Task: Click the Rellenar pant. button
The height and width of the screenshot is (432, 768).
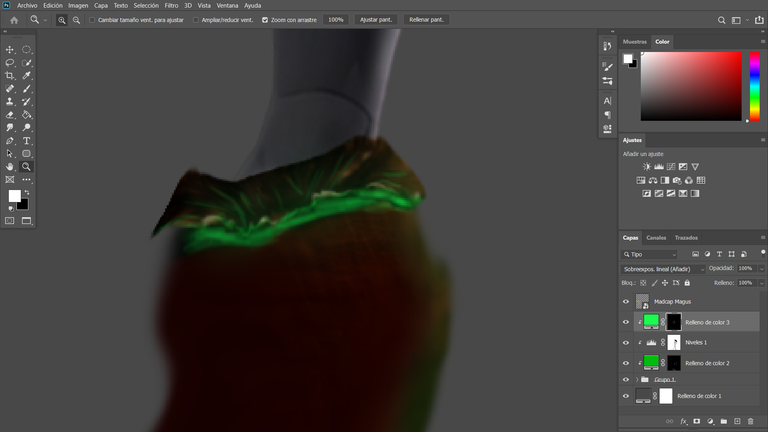Action: 426,20
